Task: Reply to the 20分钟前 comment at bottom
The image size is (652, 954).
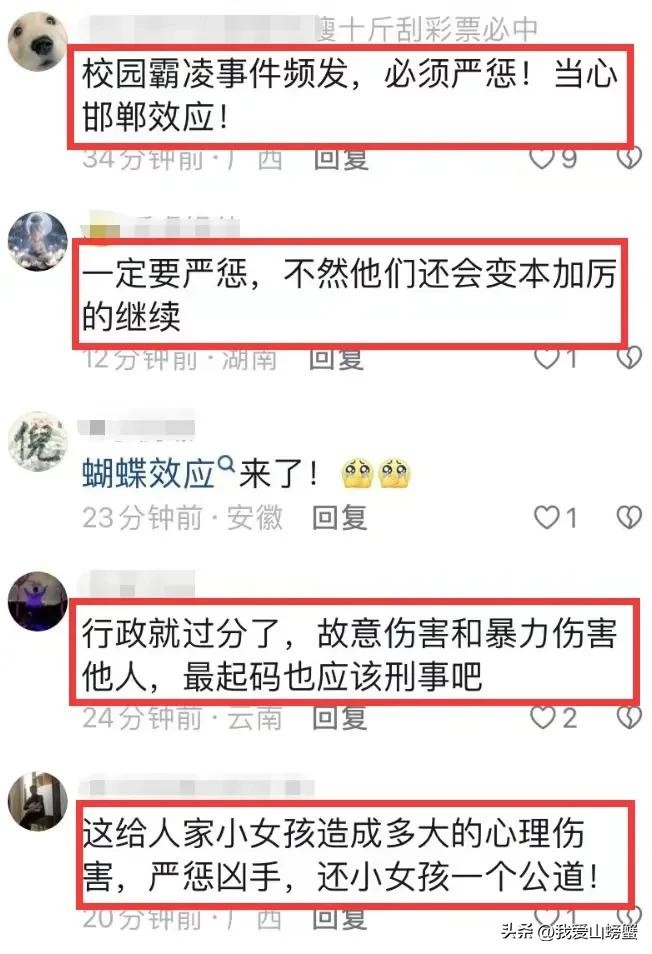Action: 339,917
